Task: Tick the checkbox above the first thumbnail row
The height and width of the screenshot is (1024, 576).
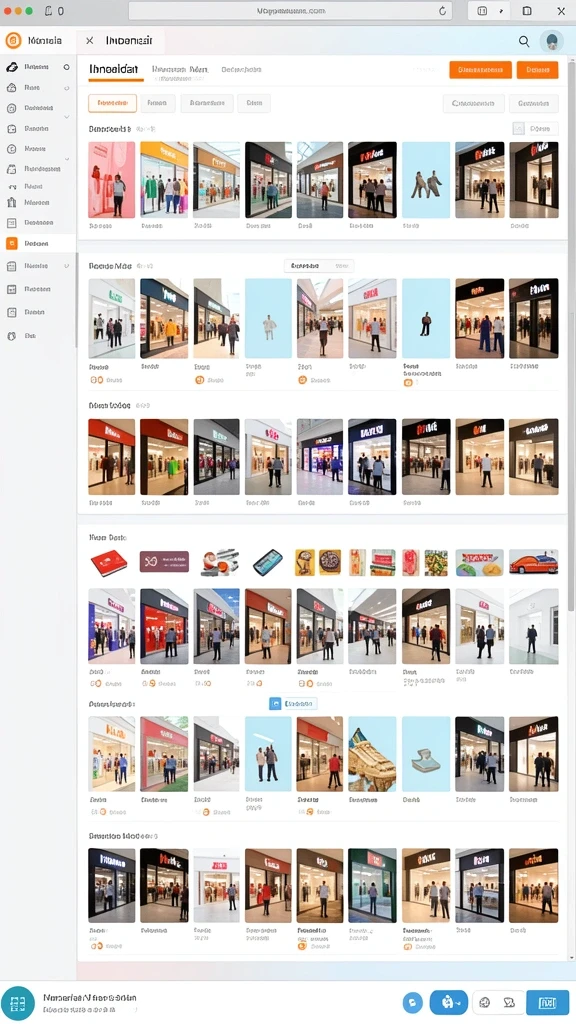Action: click(x=519, y=129)
